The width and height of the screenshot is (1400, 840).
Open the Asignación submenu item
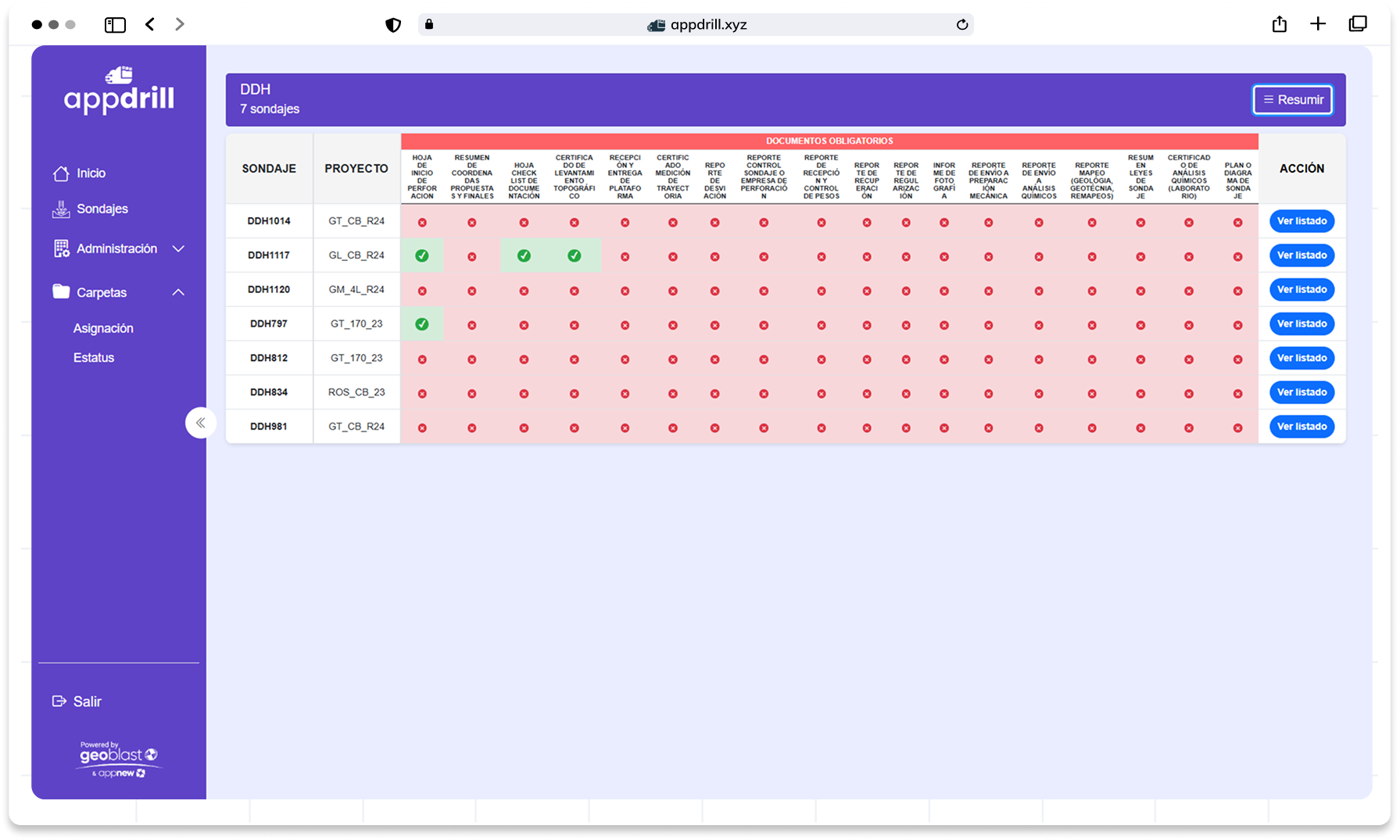point(103,328)
